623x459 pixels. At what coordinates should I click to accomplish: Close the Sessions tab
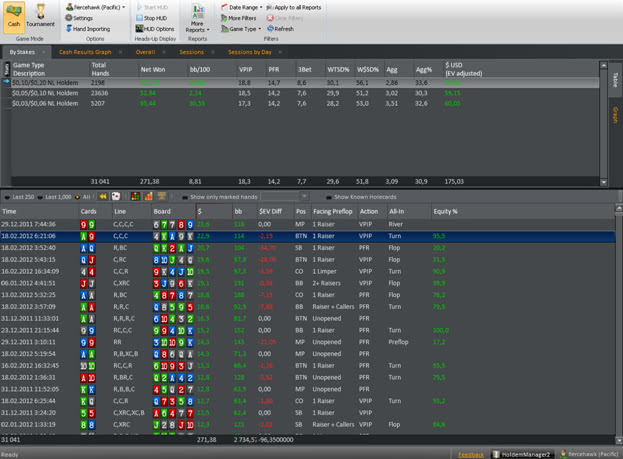[213, 52]
